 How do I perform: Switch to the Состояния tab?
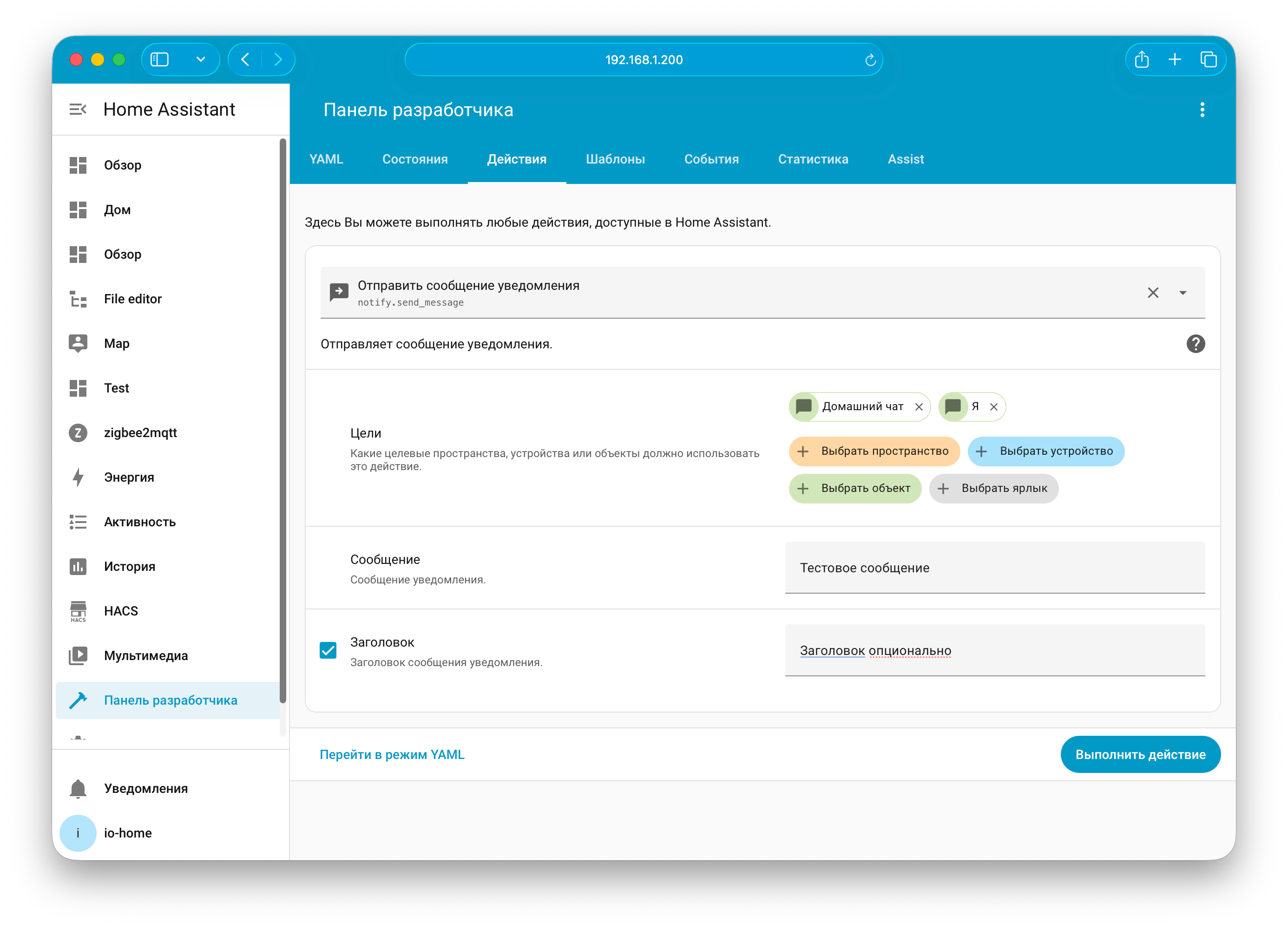point(414,160)
